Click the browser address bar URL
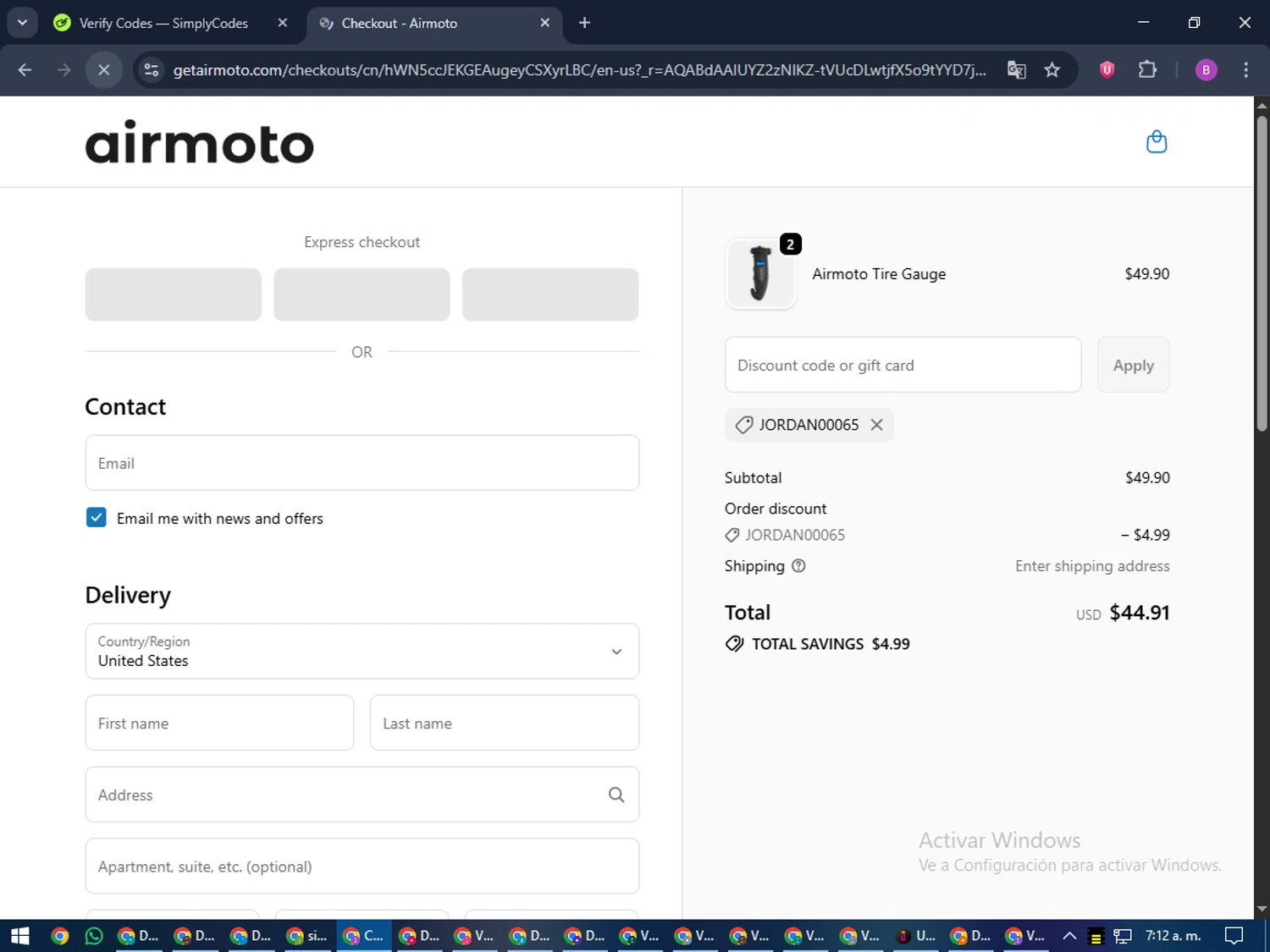 tap(579, 70)
